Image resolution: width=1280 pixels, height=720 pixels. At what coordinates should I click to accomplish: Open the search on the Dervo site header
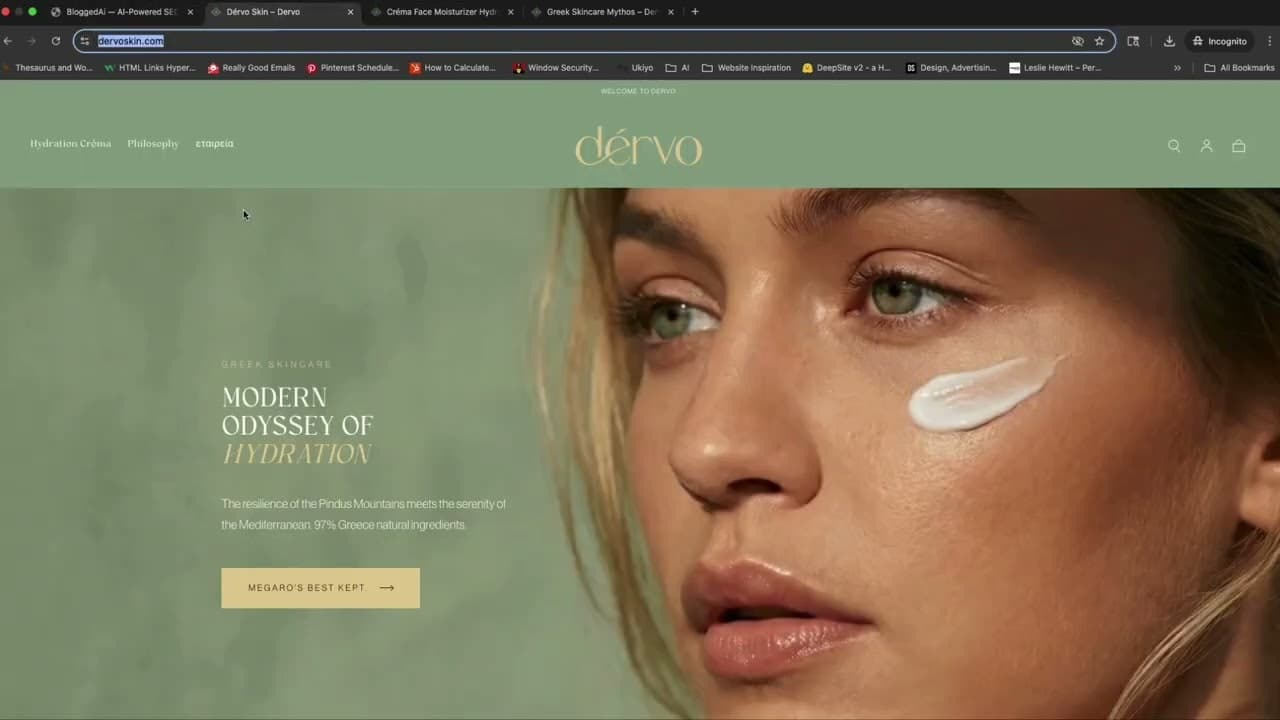point(1174,145)
